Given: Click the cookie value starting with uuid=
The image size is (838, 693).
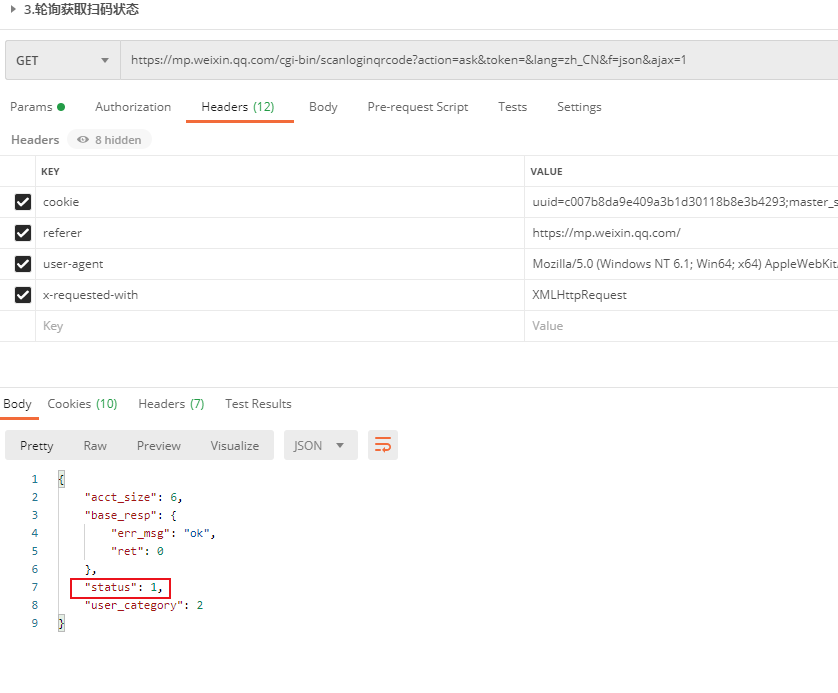Looking at the screenshot, I should [x=681, y=202].
